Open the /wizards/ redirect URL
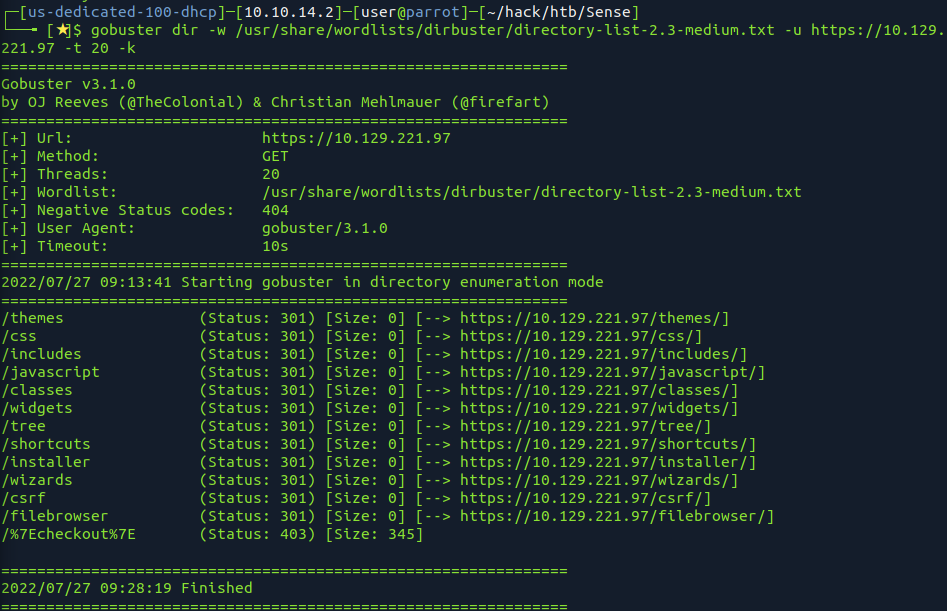 click(595, 481)
